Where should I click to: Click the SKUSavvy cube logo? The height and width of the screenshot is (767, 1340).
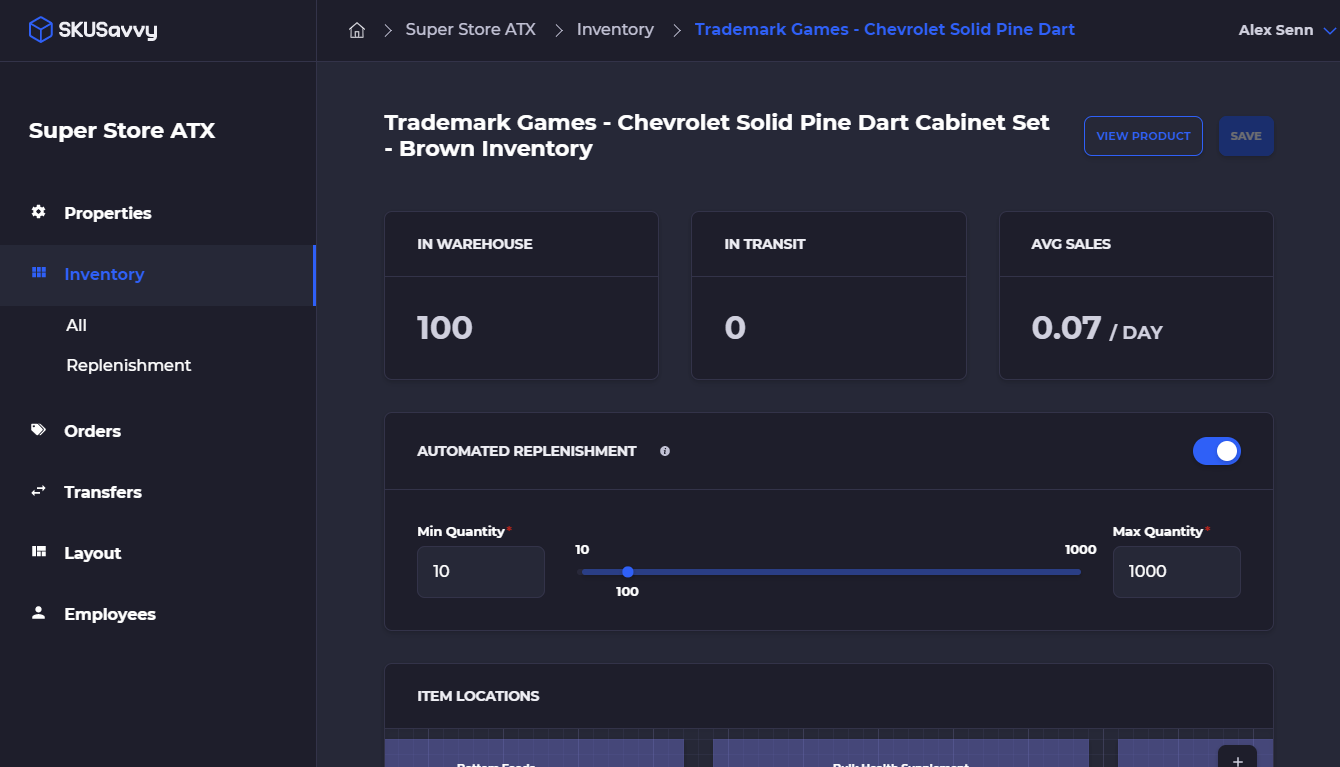[x=40, y=30]
